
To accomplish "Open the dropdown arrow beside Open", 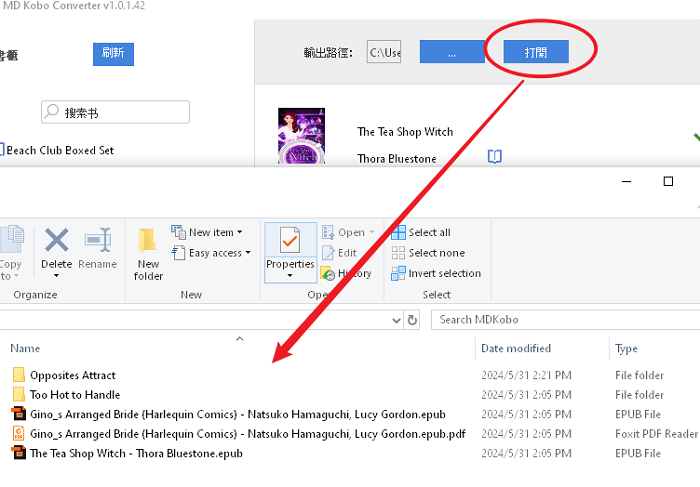I will (x=371, y=232).
